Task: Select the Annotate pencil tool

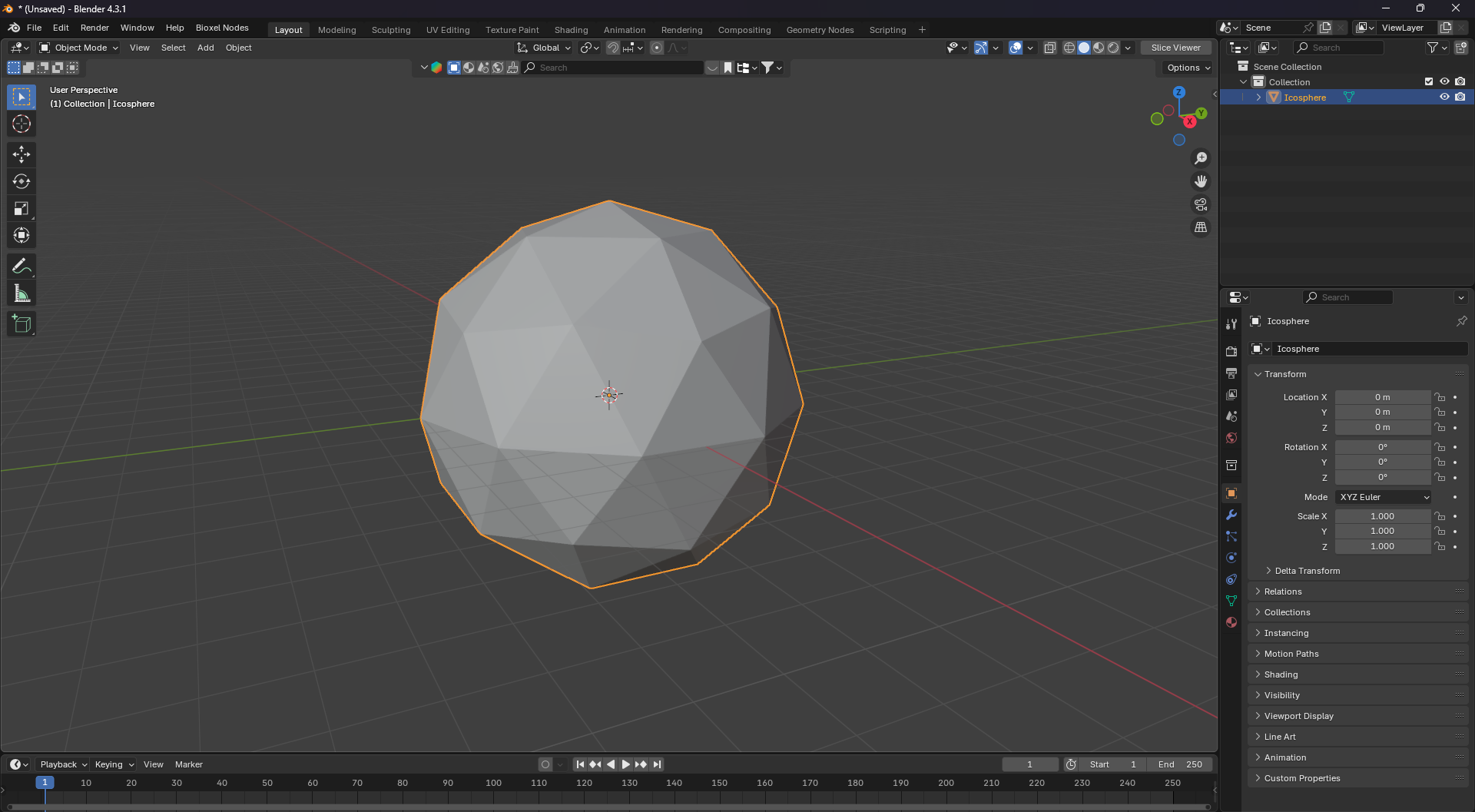Action: tap(22, 267)
